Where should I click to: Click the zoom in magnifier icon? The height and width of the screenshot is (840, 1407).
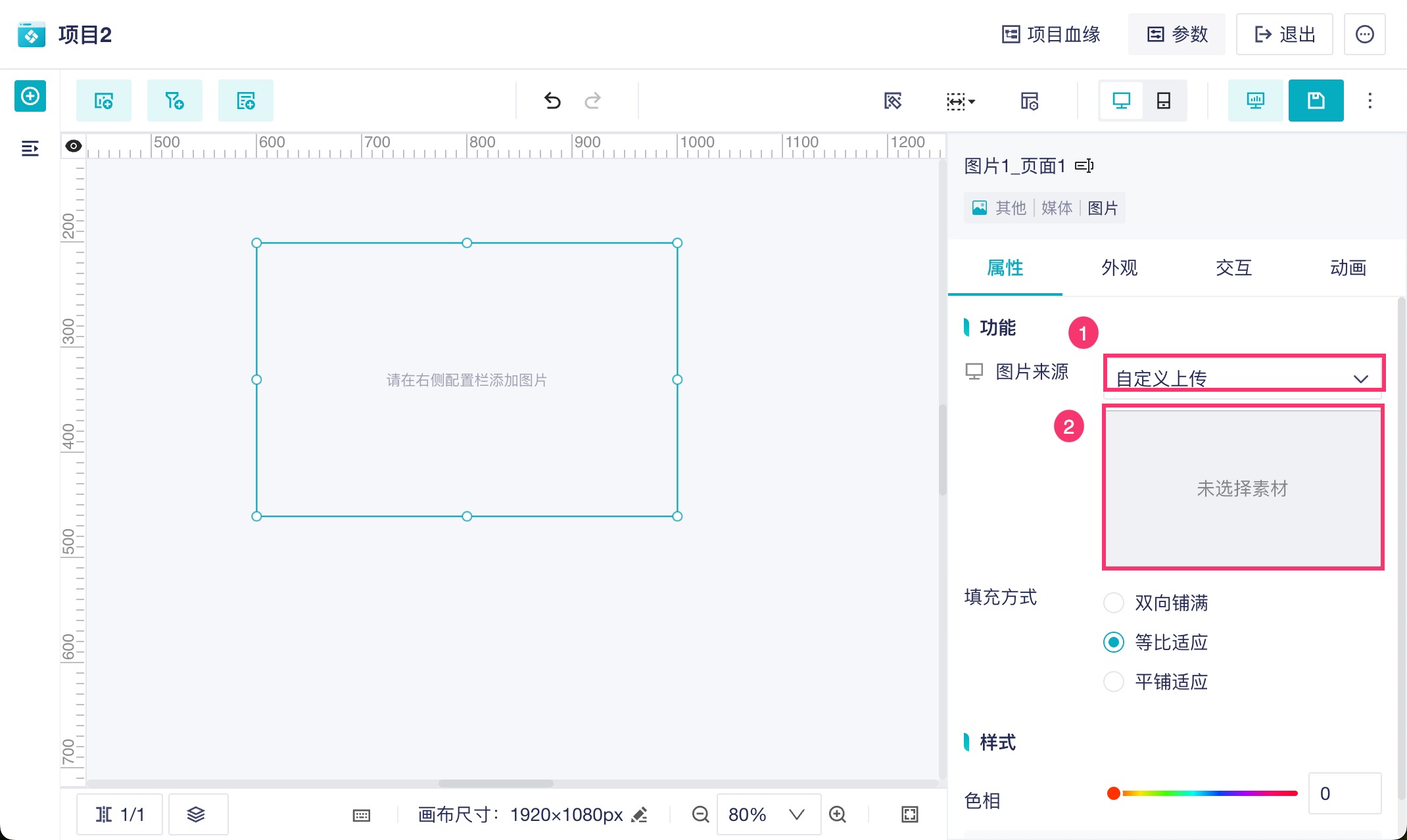pyautogui.click(x=838, y=814)
